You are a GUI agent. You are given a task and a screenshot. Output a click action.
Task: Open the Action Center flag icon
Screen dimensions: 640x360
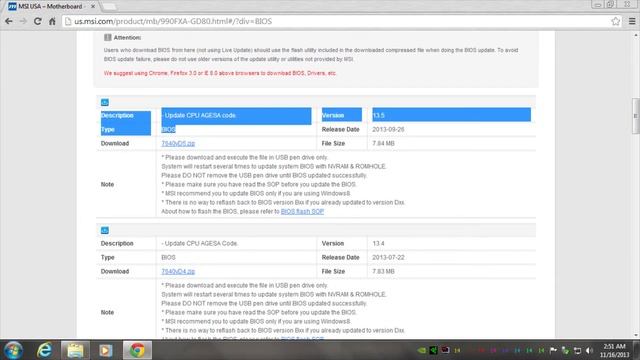(x=553, y=350)
